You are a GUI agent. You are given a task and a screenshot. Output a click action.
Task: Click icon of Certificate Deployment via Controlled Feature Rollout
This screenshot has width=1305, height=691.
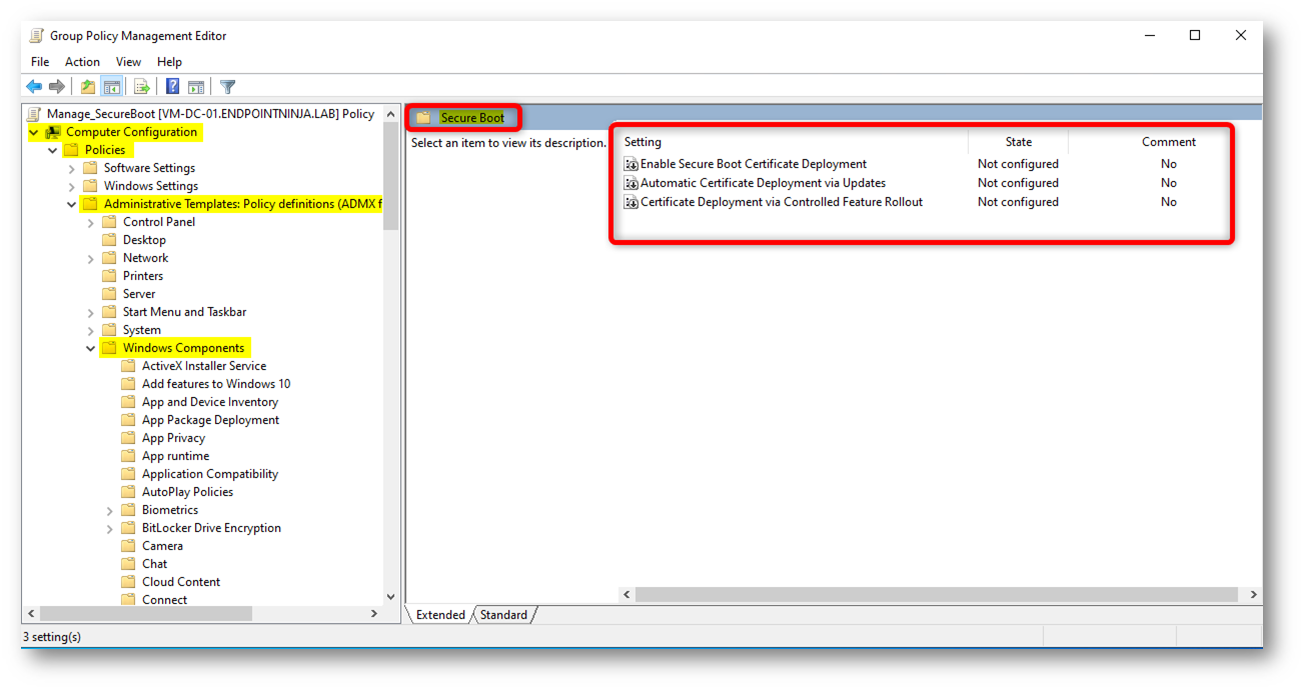point(631,202)
